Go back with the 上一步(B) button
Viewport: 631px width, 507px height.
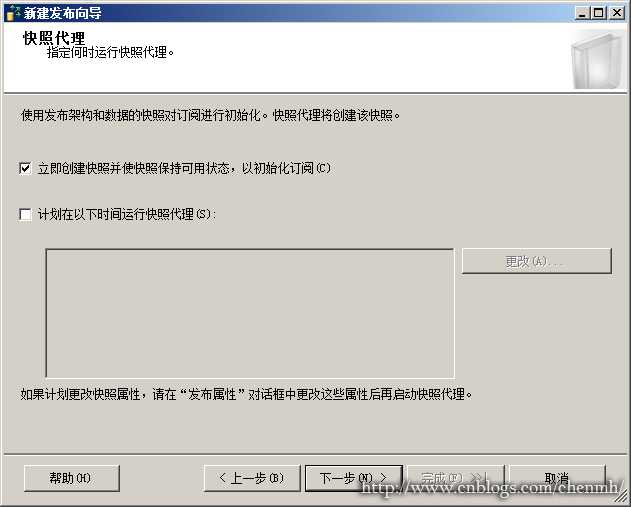[x=252, y=478]
